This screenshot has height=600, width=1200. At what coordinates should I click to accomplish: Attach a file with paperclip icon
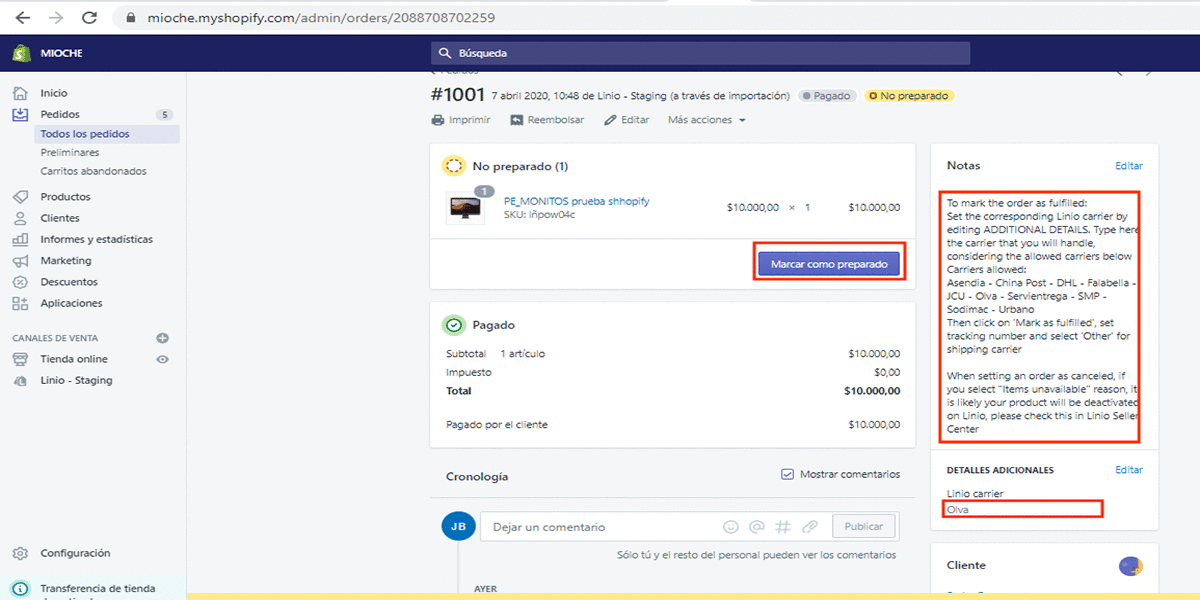coord(810,527)
